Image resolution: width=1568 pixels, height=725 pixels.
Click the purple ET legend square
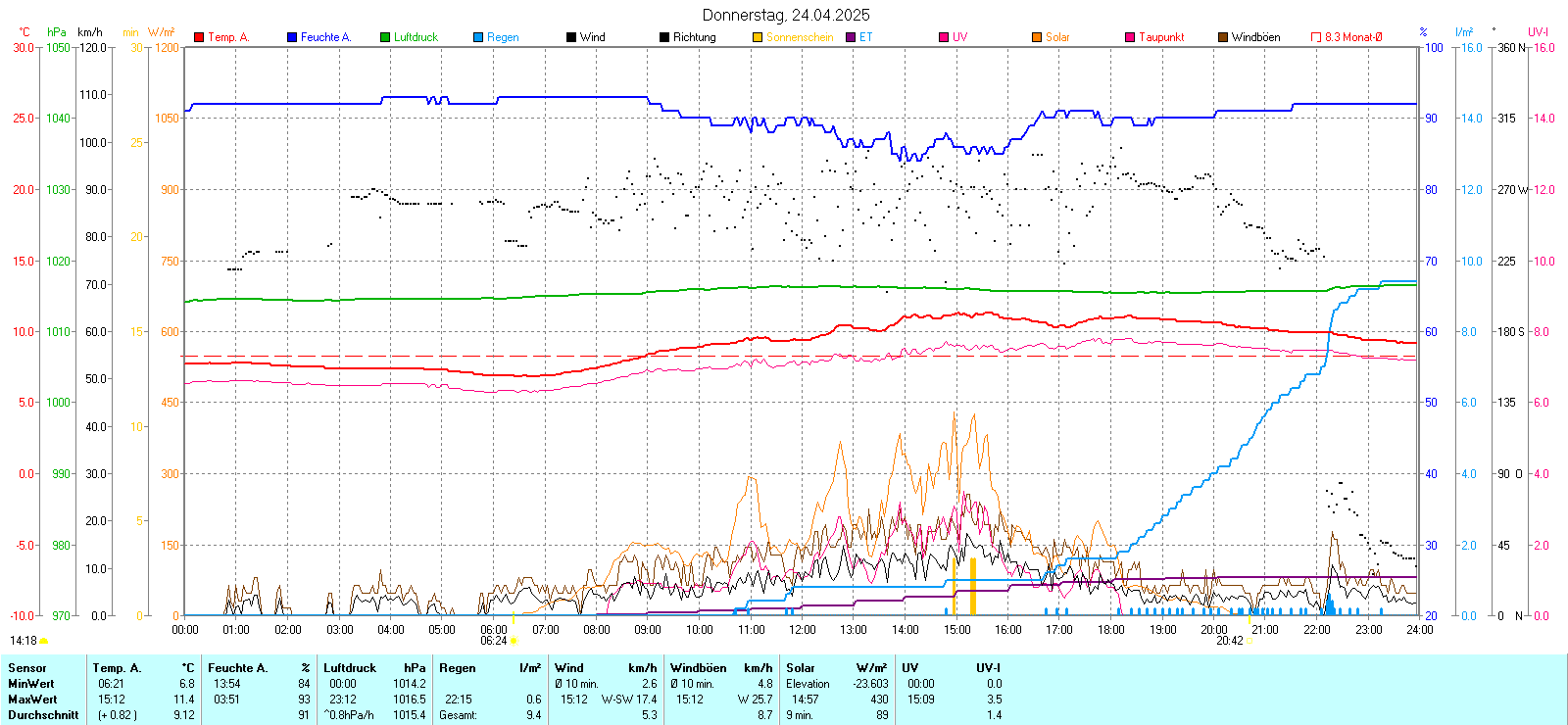tap(851, 37)
